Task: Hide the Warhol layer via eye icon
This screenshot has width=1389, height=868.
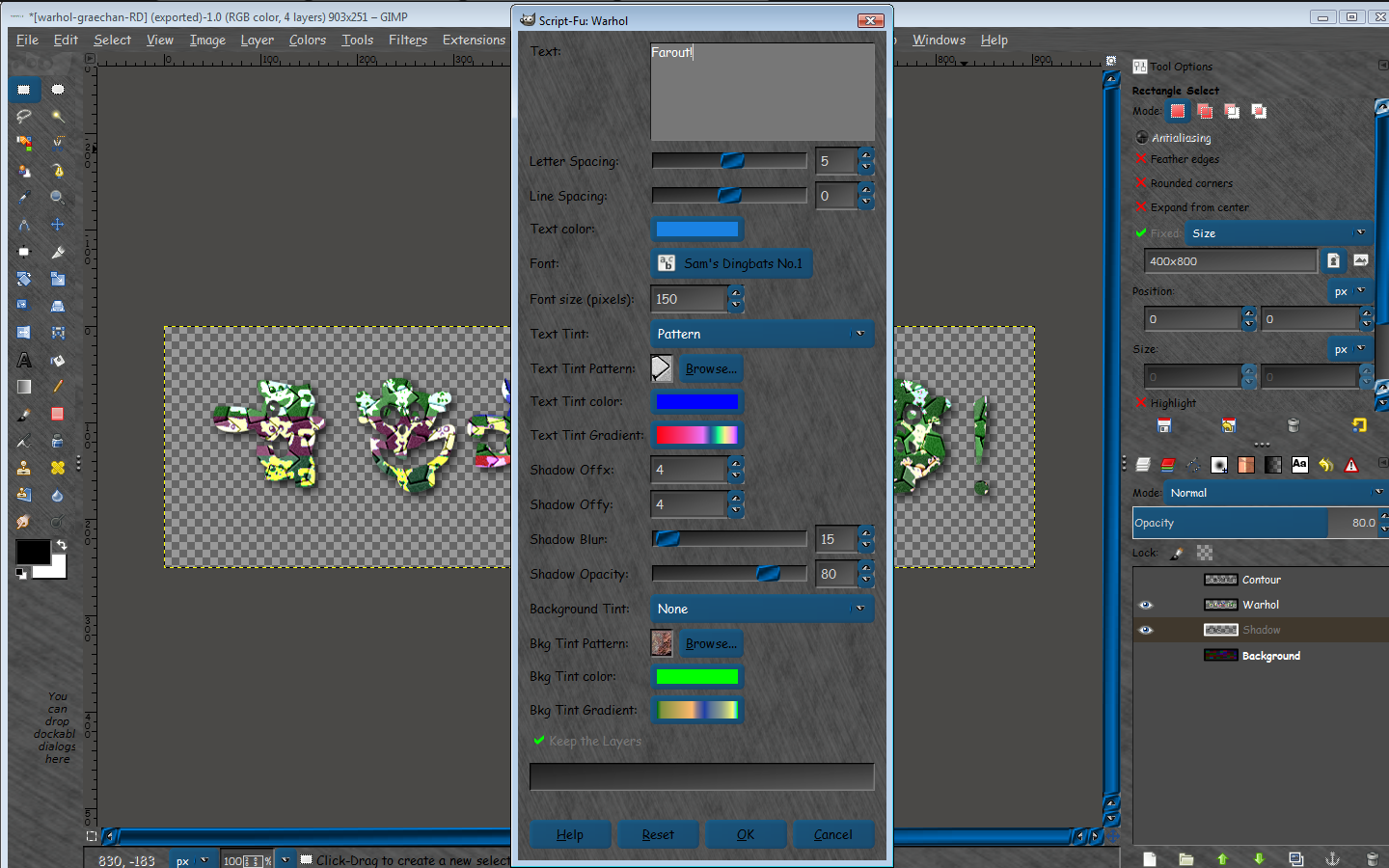Action: point(1146,605)
